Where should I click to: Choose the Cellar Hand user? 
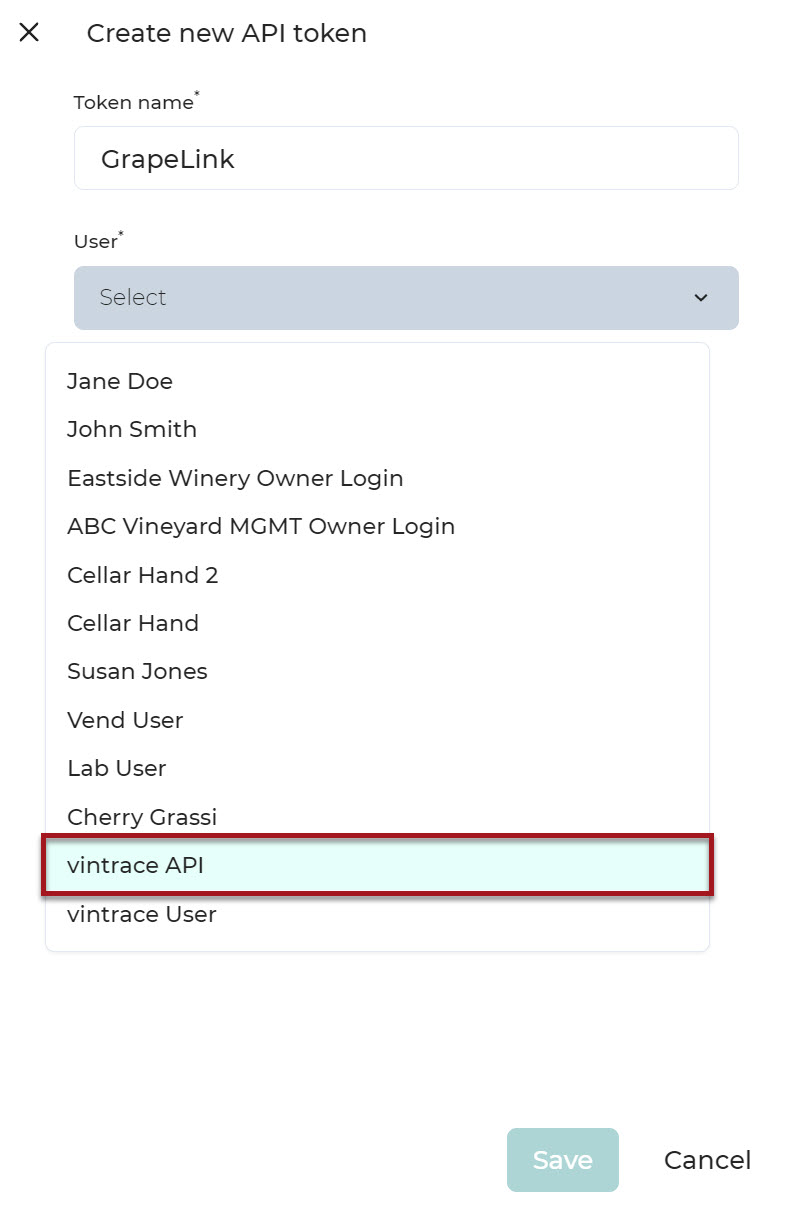pyautogui.click(x=377, y=623)
